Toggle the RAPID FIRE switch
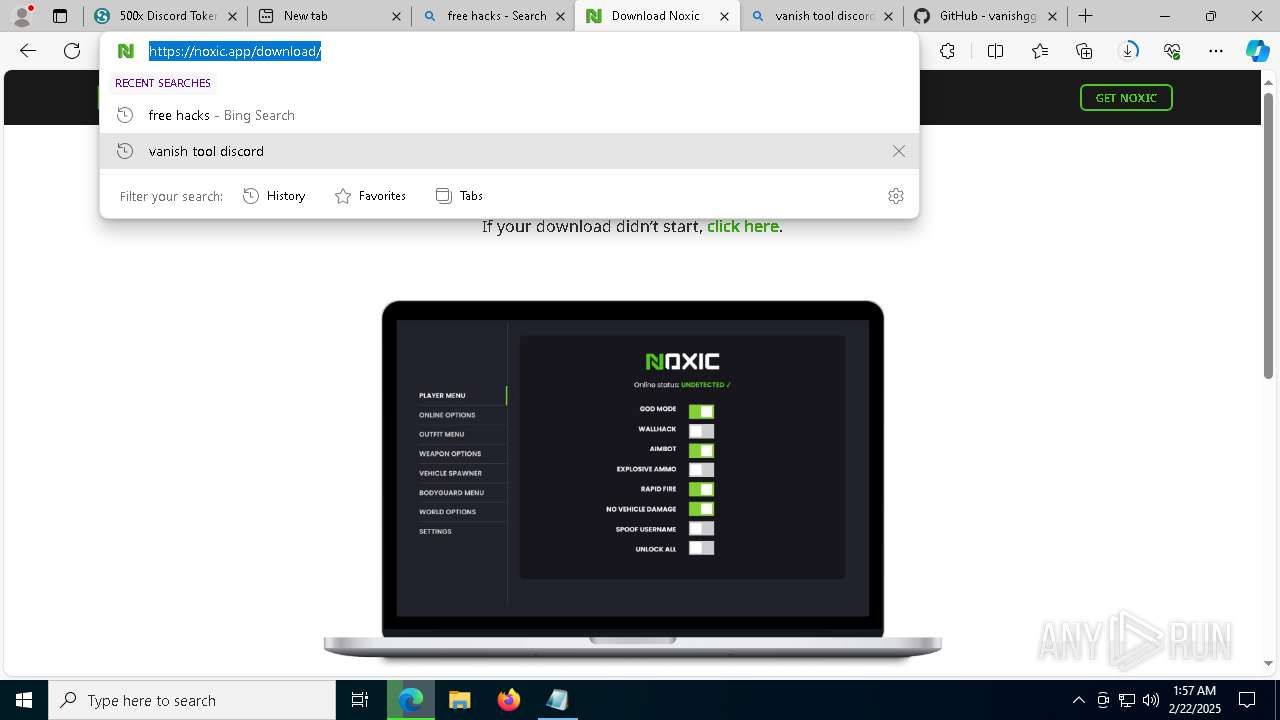The height and width of the screenshot is (720, 1280). click(x=701, y=490)
